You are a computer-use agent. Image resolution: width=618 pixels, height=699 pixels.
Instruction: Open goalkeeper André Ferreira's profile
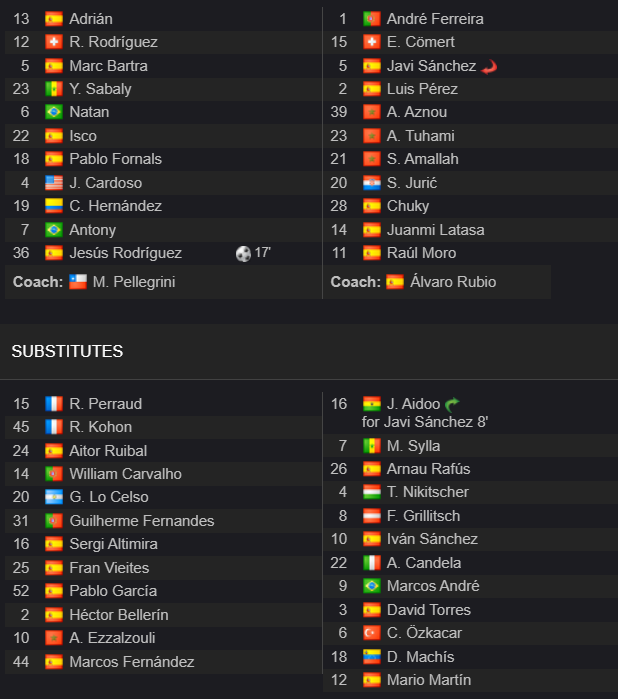435,19
